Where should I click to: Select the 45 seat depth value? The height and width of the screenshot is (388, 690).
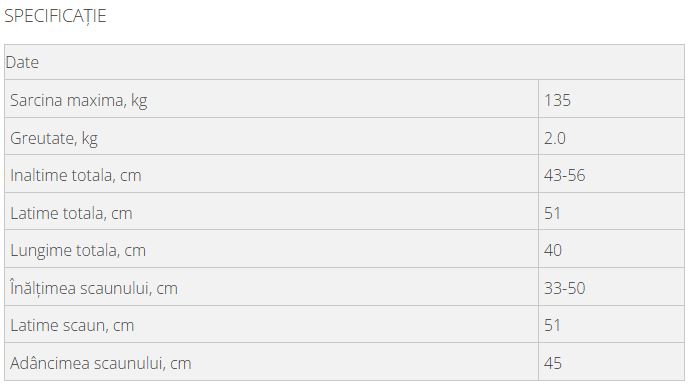pos(553,363)
